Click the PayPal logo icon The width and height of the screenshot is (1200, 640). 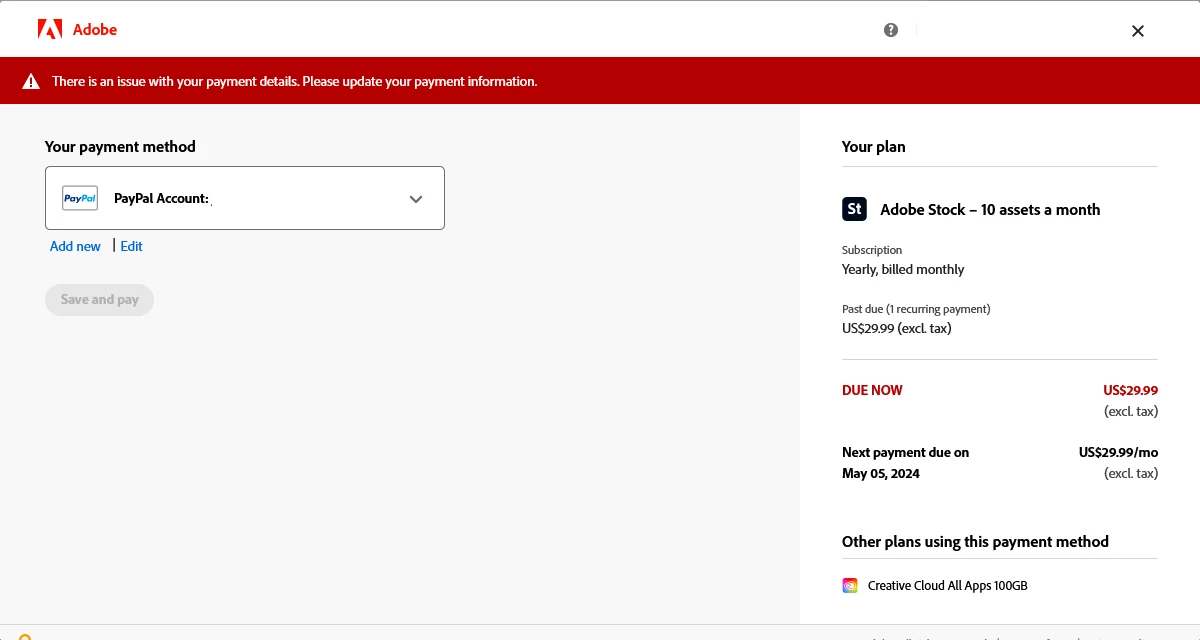[80, 198]
